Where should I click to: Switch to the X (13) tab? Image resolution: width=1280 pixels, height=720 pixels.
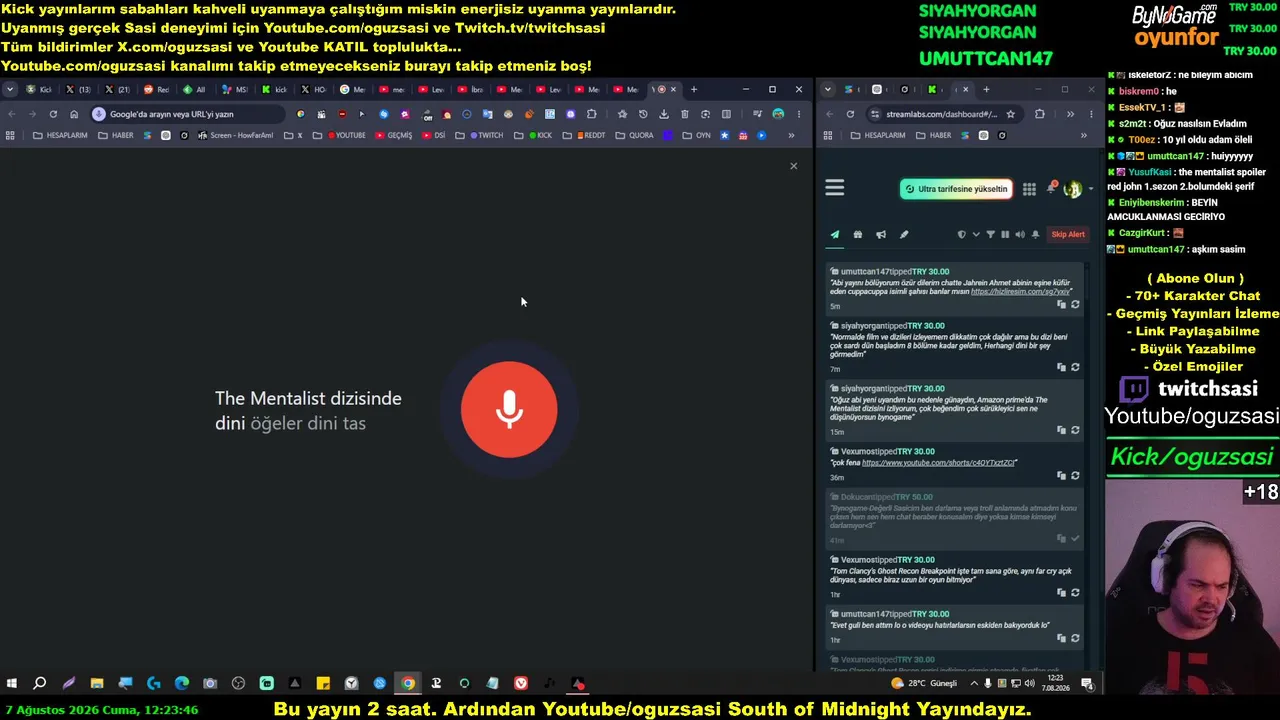(79, 89)
